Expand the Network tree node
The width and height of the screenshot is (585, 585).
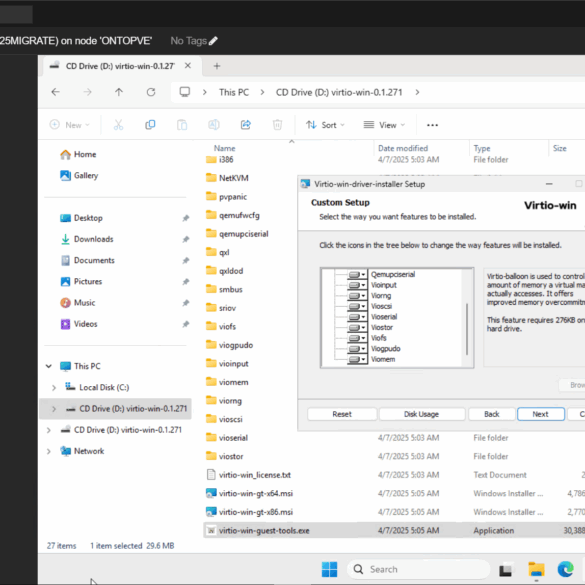point(49,451)
